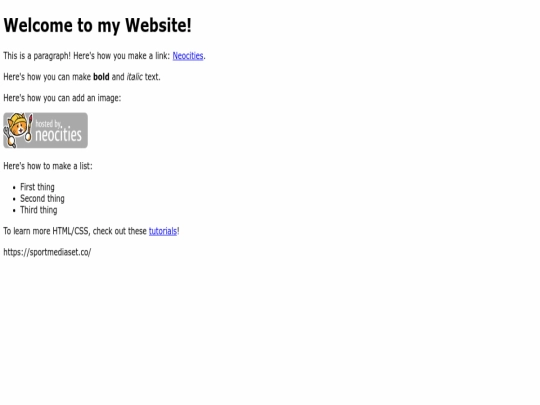Select the First thing list item

pyautogui.click(x=37, y=187)
